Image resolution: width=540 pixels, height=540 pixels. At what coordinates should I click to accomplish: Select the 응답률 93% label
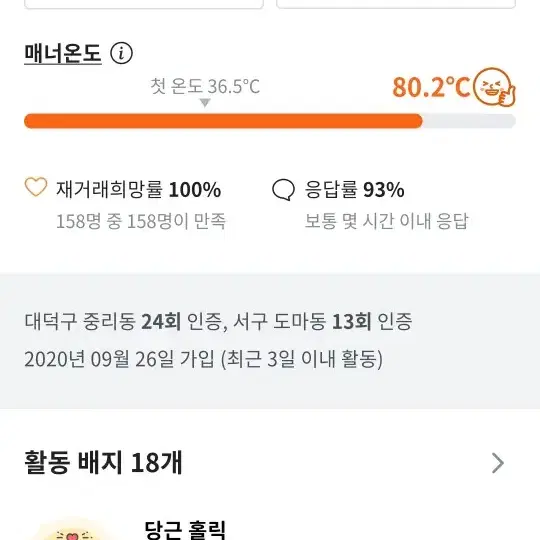[x=354, y=189]
